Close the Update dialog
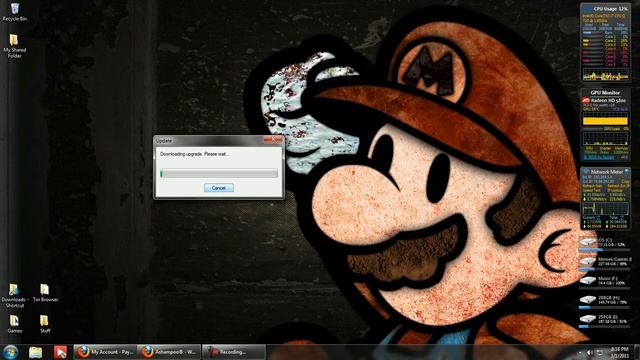The width and height of the screenshot is (640, 360). [x=273, y=140]
